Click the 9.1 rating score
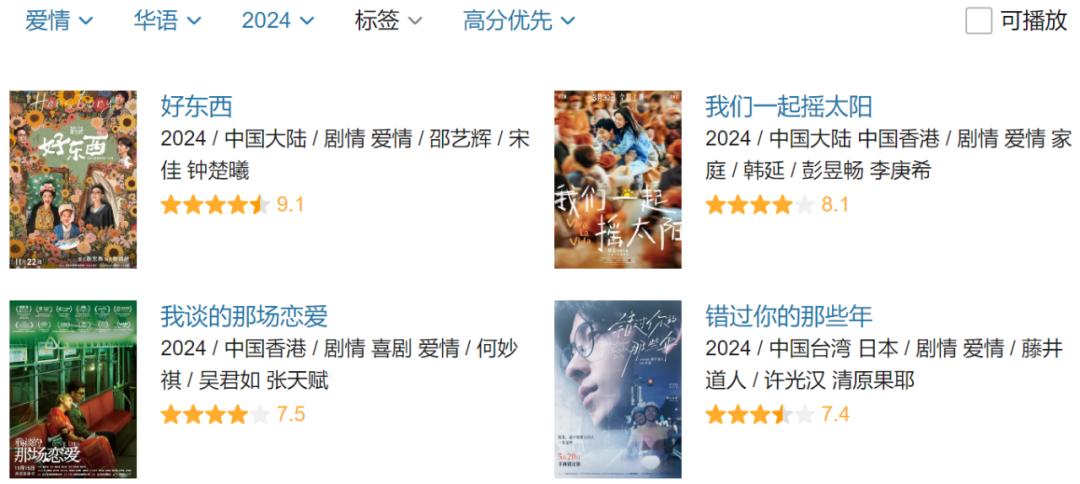This screenshot has height=484, width=1080. (x=290, y=204)
